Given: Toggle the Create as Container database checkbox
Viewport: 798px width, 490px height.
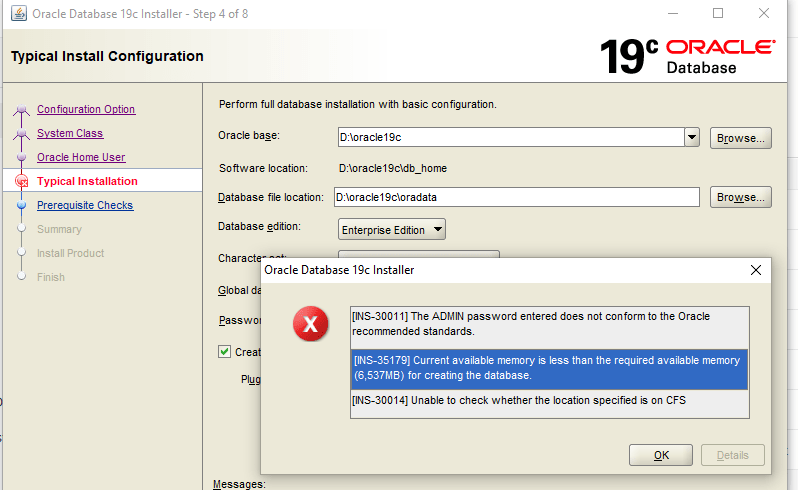Looking at the screenshot, I should point(225,352).
